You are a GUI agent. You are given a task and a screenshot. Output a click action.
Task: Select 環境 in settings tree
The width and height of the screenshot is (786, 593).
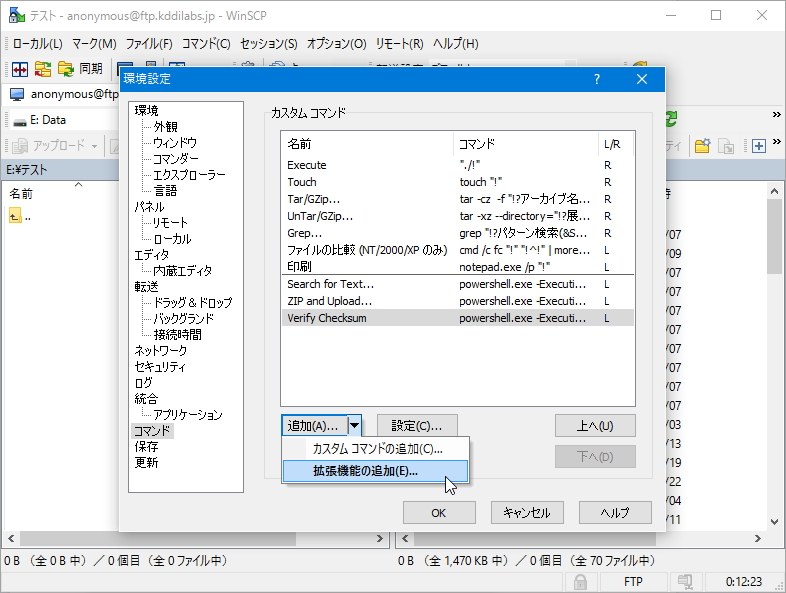pyautogui.click(x=146, y=110)
